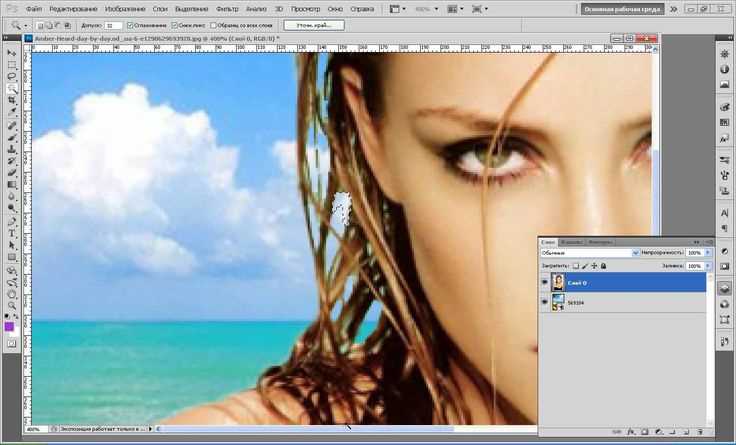736x445 pixels.
Task: Select the Lasso tool
Action: (12, 76)
